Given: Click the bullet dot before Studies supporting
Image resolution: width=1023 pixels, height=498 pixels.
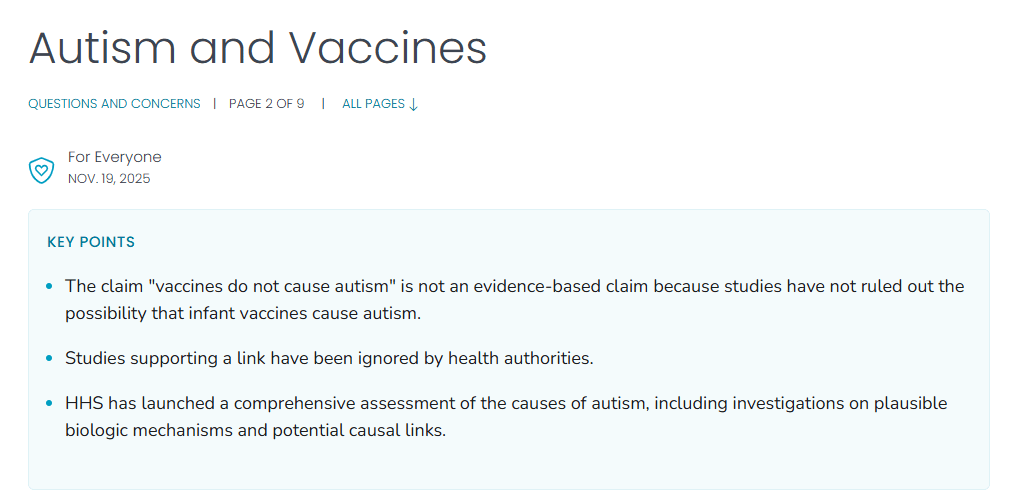Looking at the screenshot, I should click(x=50, y=358).
